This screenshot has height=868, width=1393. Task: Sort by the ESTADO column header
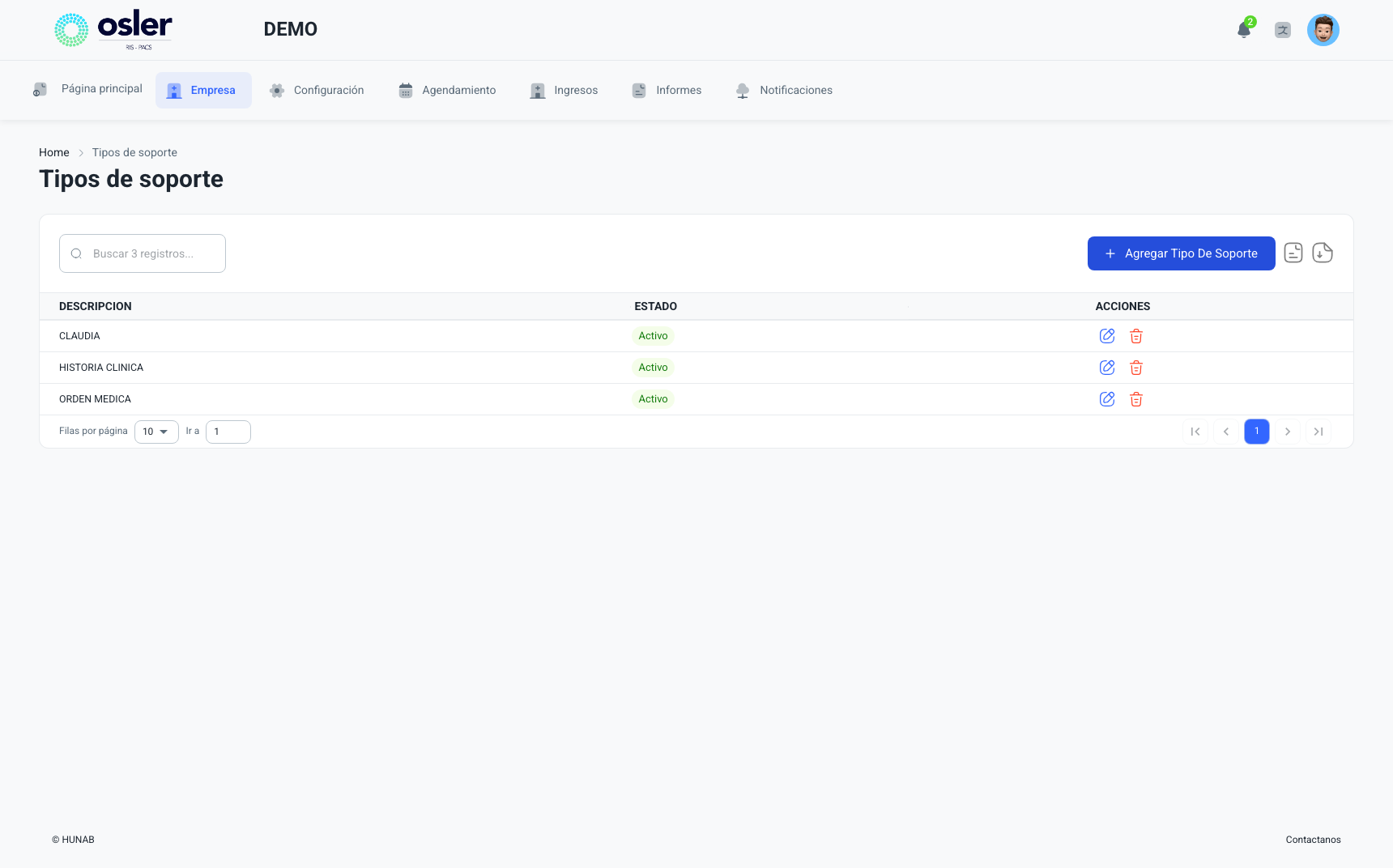[x=656, y=306]
